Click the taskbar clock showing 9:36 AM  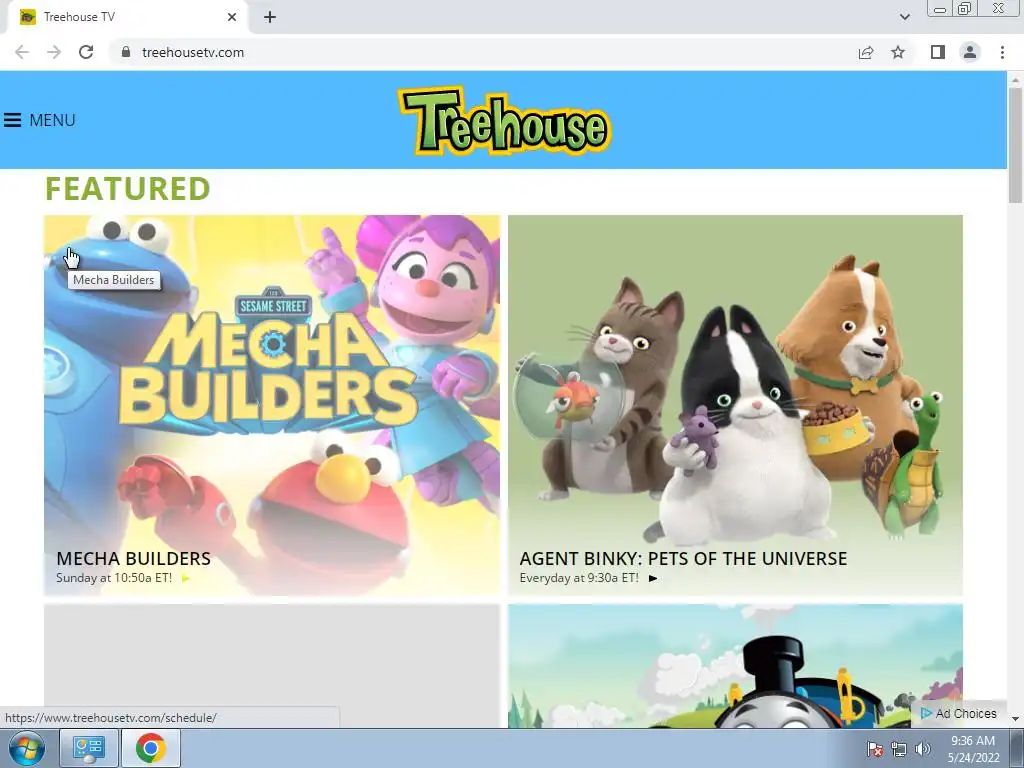tap(973, 749)
